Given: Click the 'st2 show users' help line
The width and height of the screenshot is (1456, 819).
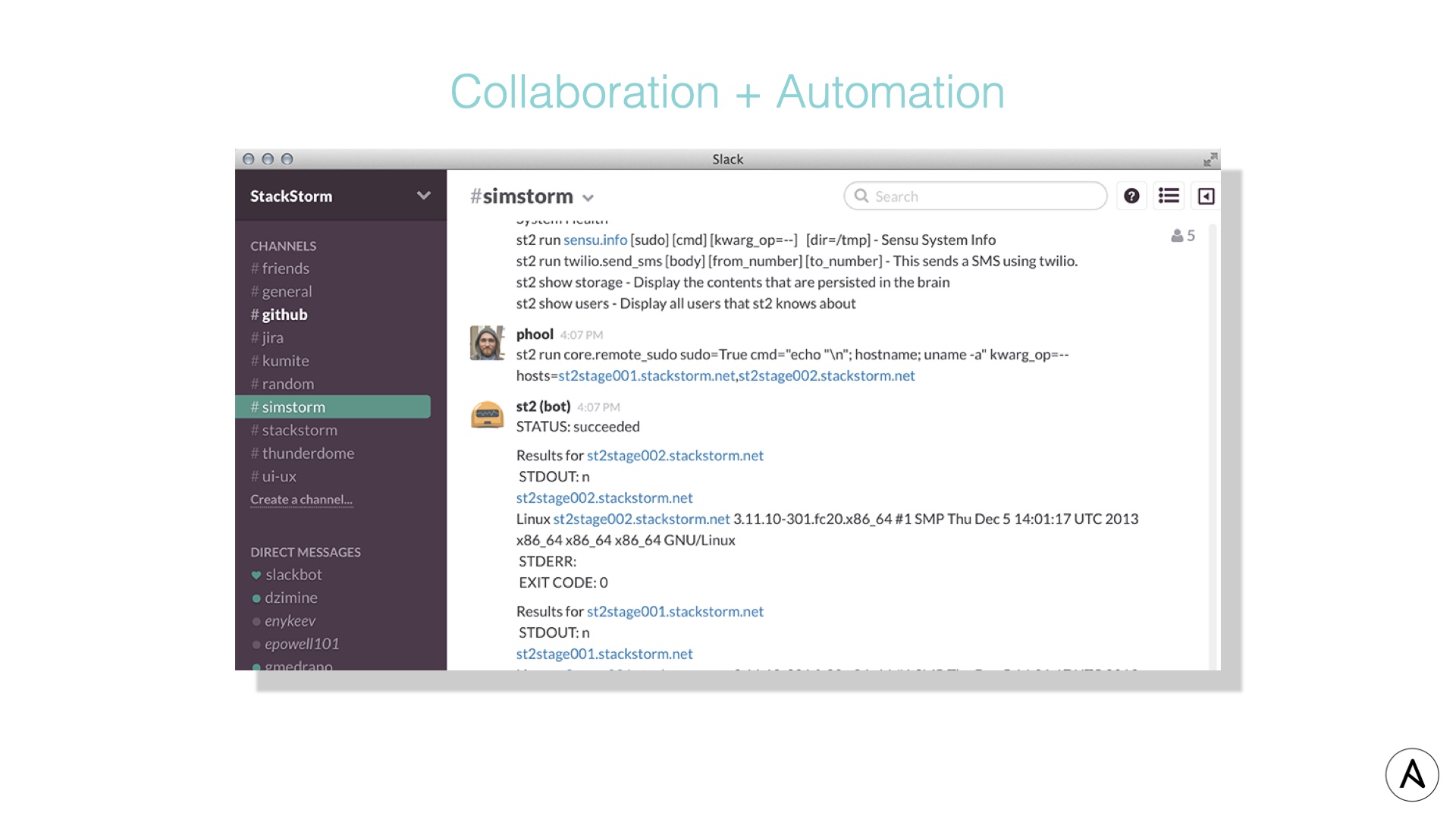Looking at the screenshot, I should [x=686, y=303].
